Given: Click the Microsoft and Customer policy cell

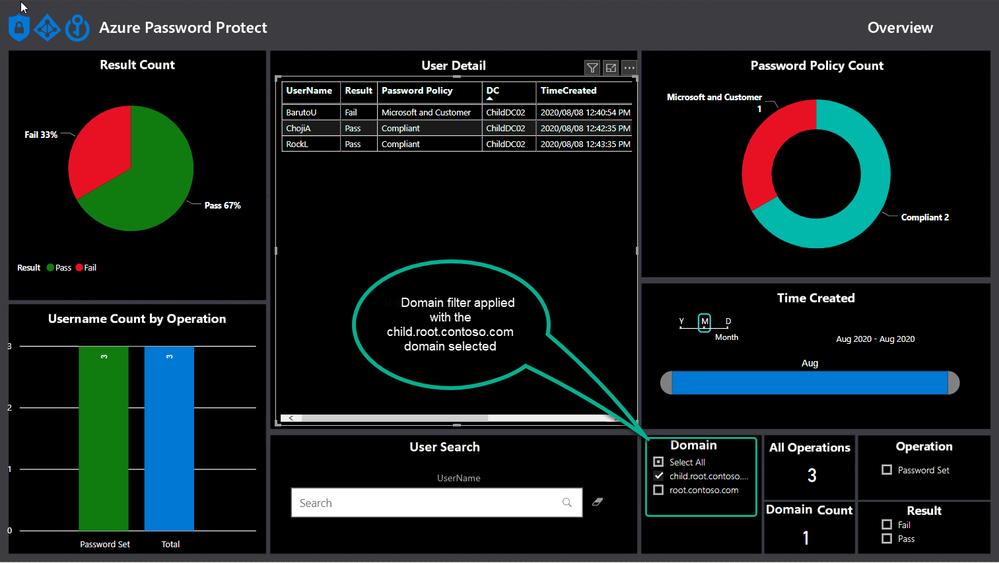Looking at the screenshot, I should [x=429, y=112].
